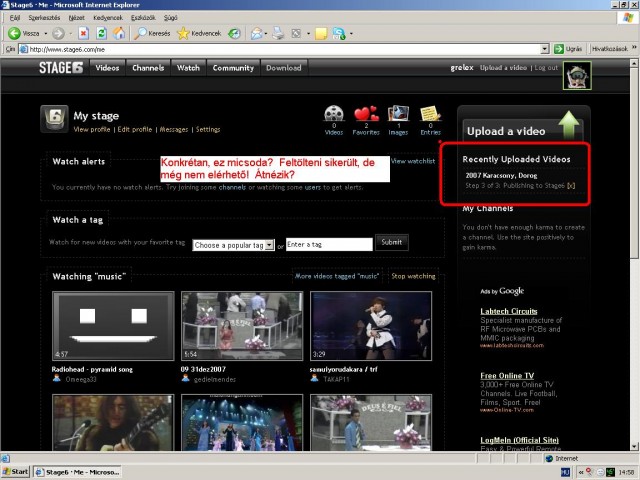This screenshot has width=640, height=480.
Task: Open the 'Choose a popular tag' dropdown
Action: coord(233,244)
